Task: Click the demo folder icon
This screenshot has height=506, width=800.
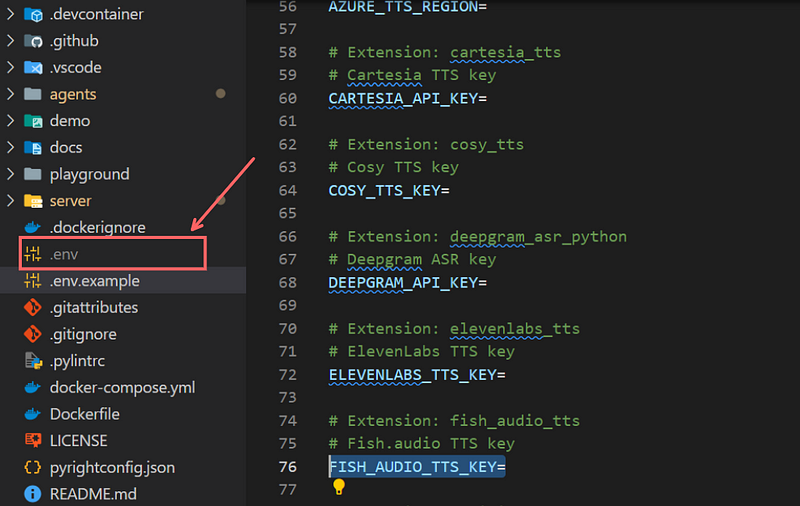Action: click(33, 121)
